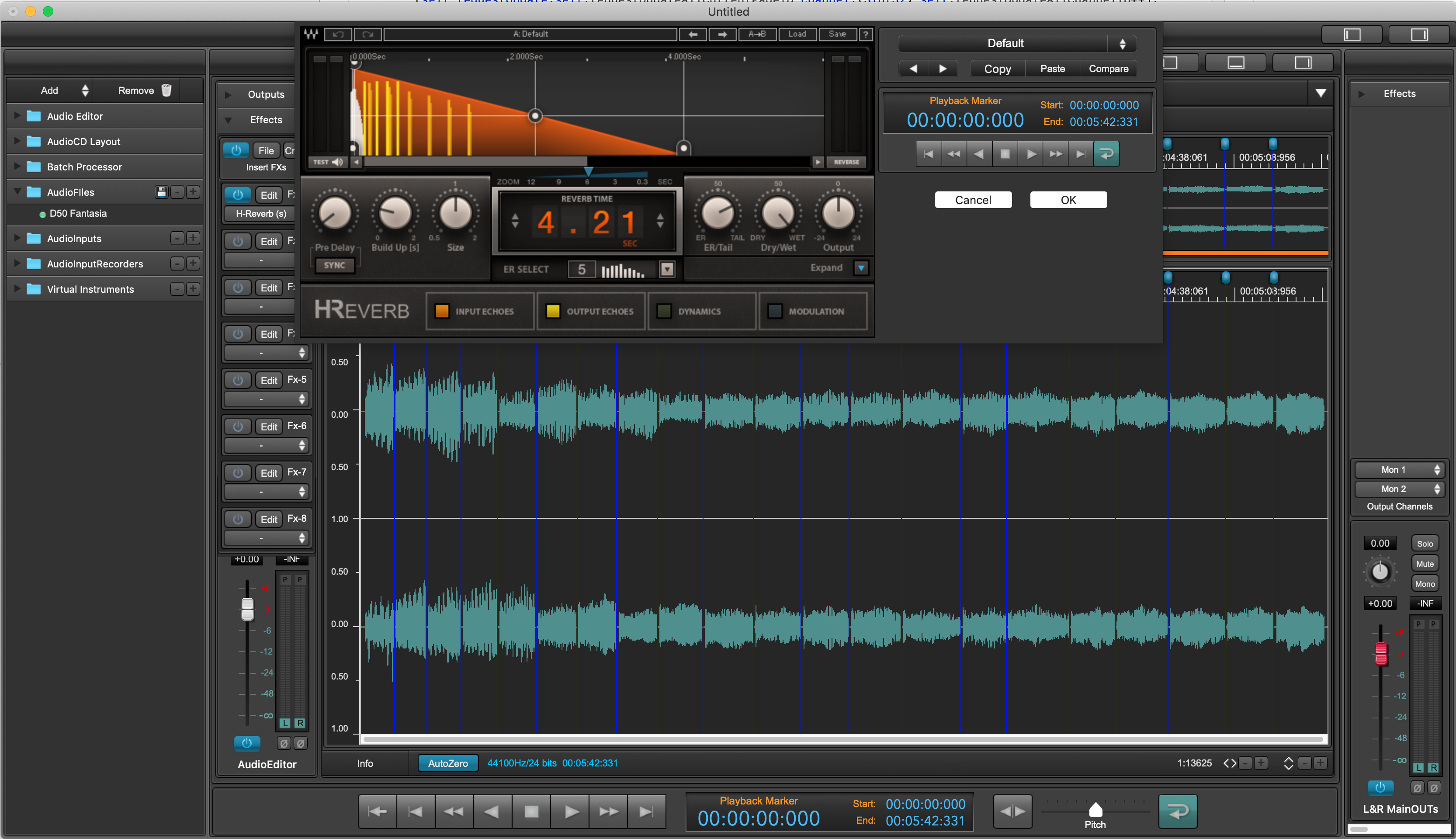Click main transport go-to-end button at bottom
Image resolution: width=1456 pixels, height=839 pixels.
click(646, 812)
